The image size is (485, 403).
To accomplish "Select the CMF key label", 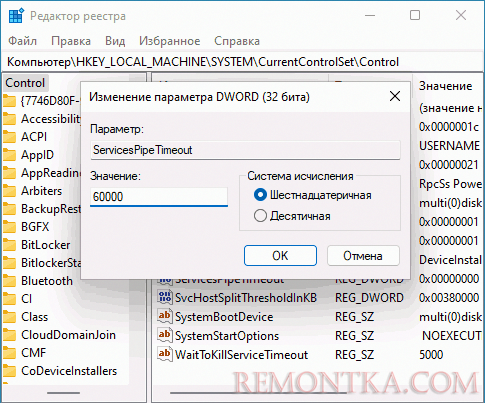I will point(34,353).
